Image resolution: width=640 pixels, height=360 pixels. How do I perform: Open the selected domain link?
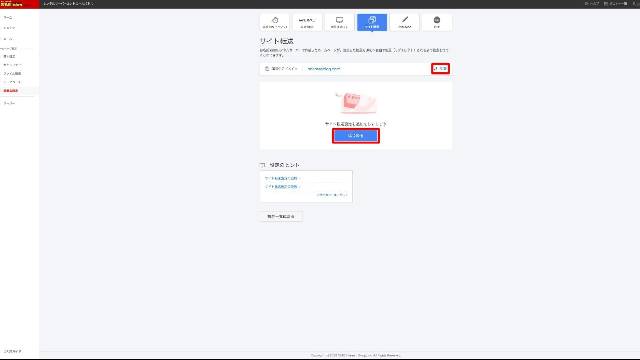(x=324, y=69)
